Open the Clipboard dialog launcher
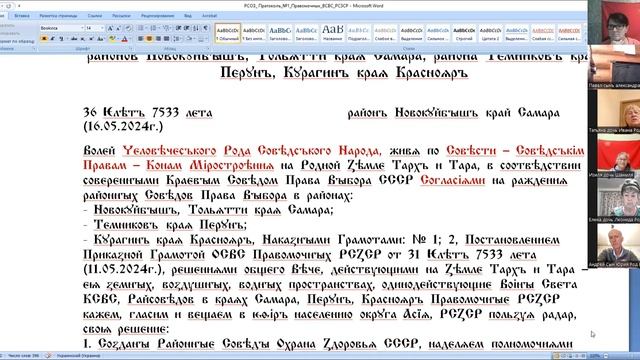The width and height of the screenshot is (640, 360). click(x=34, y=49)
